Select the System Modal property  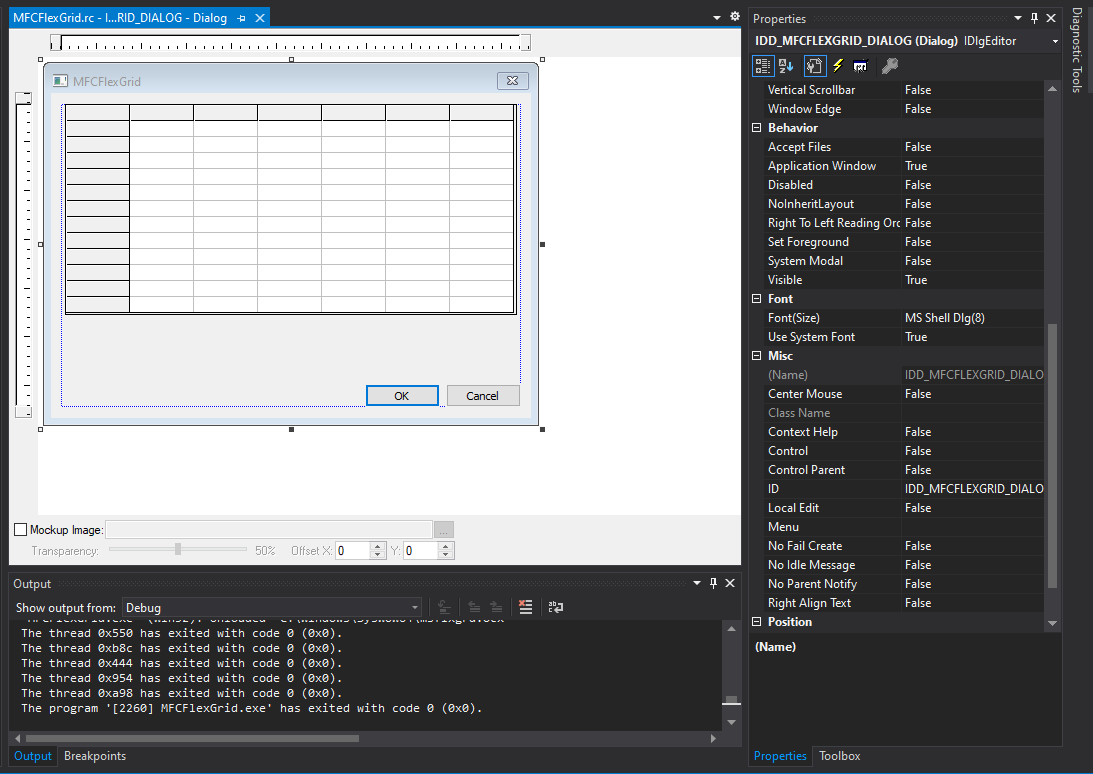pos(897,261)
